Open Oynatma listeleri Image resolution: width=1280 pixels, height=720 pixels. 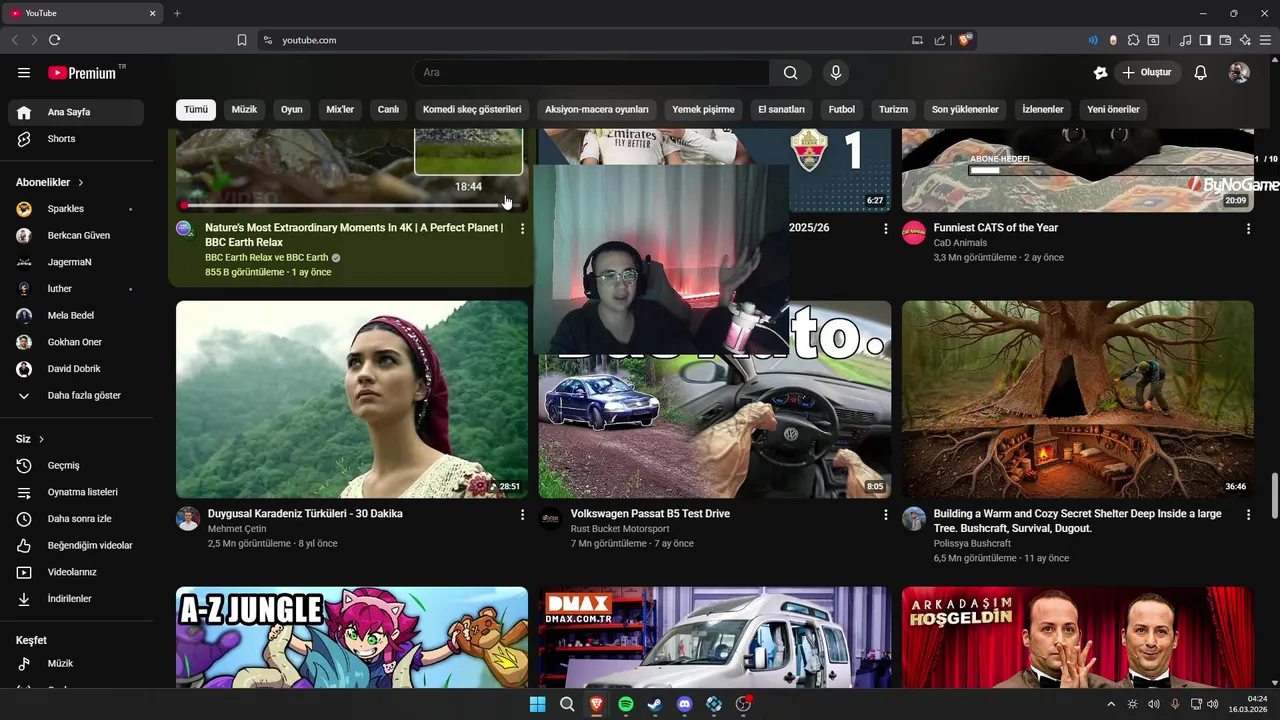tap(76, 492)
